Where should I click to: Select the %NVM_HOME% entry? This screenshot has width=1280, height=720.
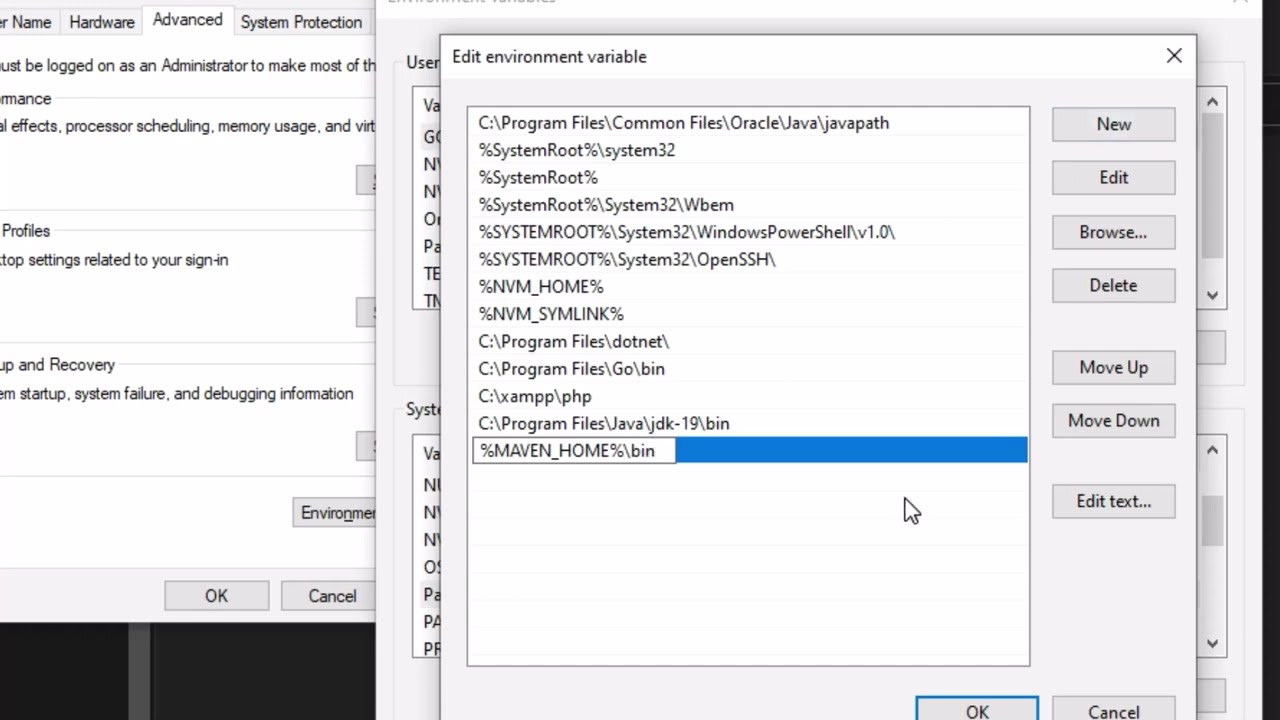[748, 287]
